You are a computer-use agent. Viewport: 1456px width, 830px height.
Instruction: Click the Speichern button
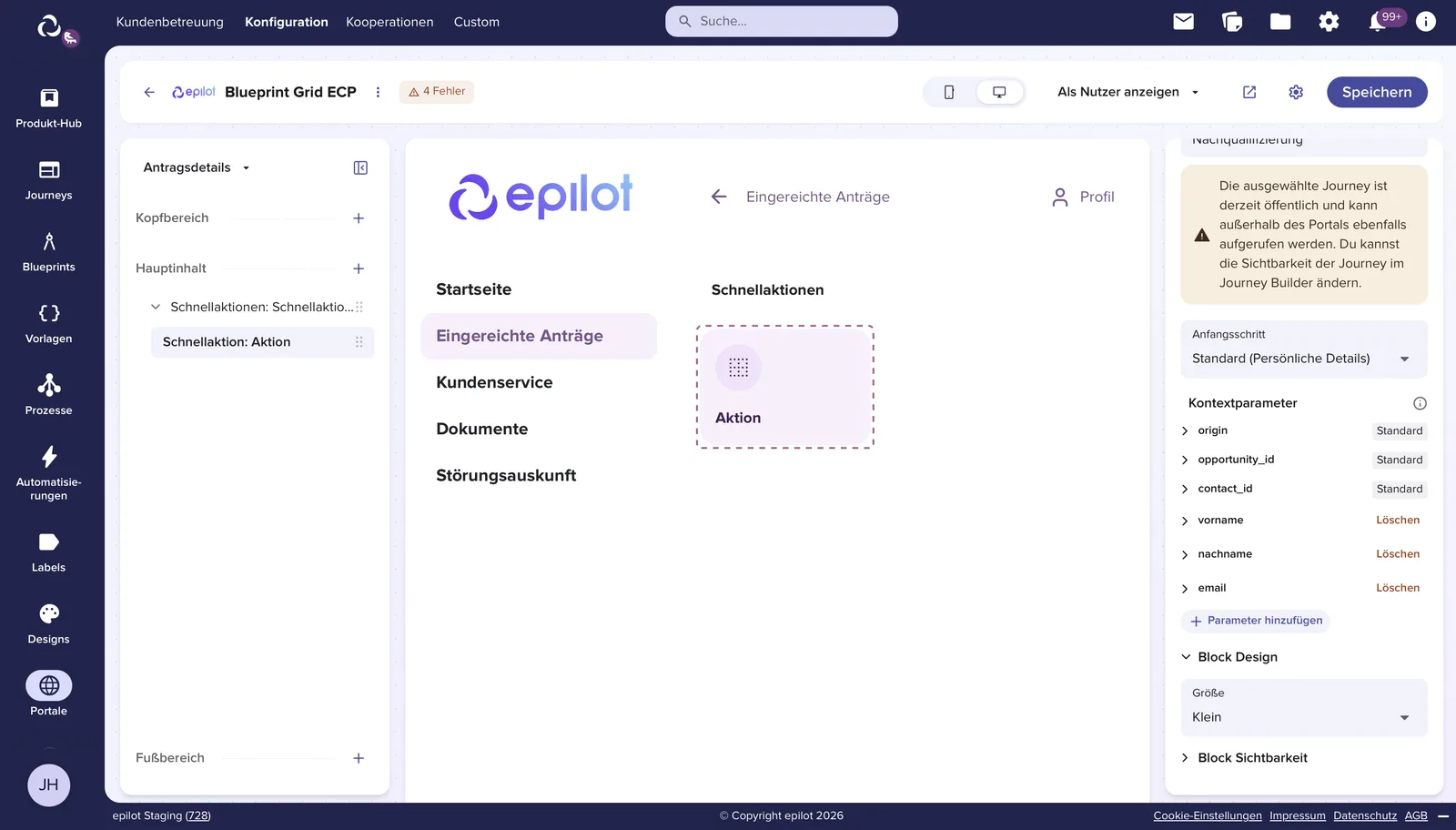(1377, 92)
